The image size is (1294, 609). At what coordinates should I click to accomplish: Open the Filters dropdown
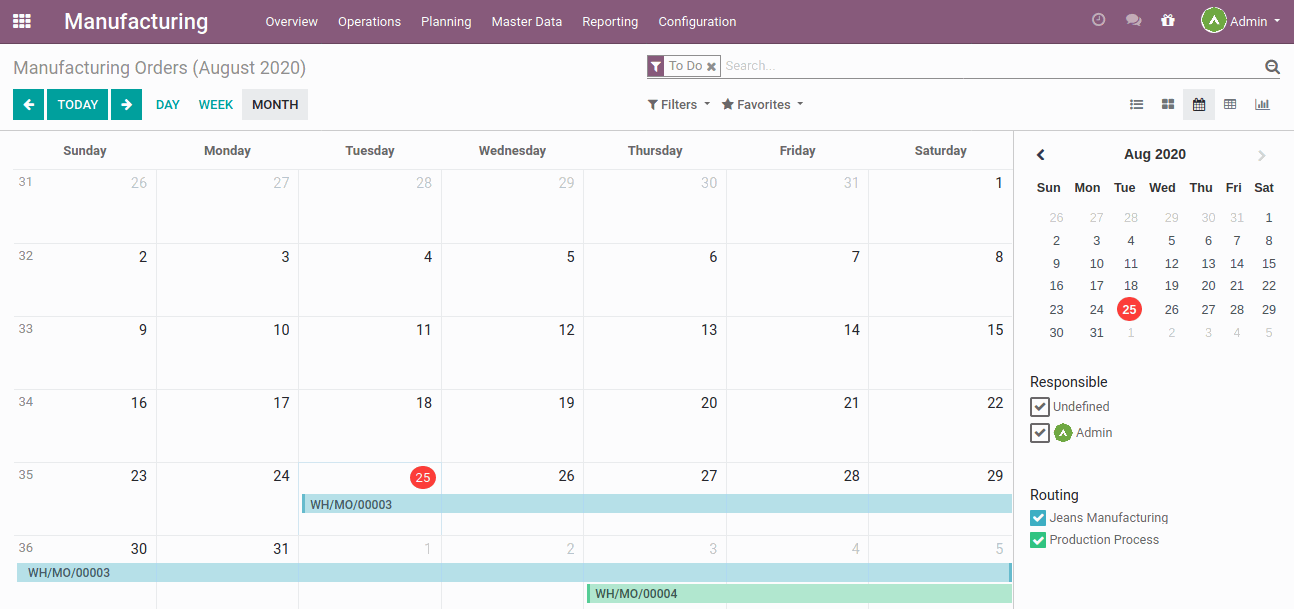pos(678,104)
